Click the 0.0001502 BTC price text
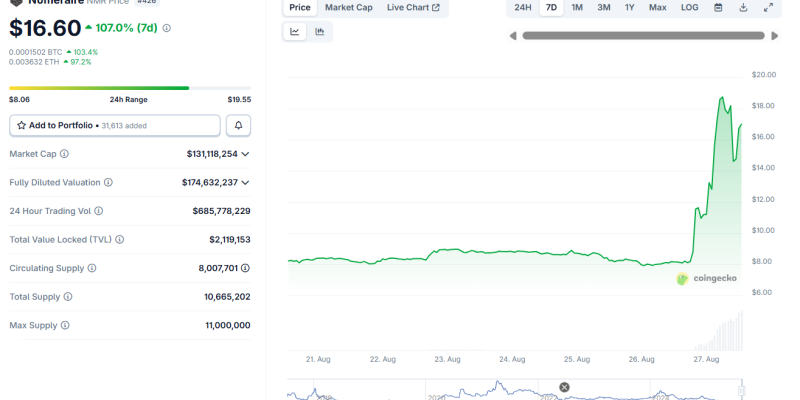 pos(36,52)
